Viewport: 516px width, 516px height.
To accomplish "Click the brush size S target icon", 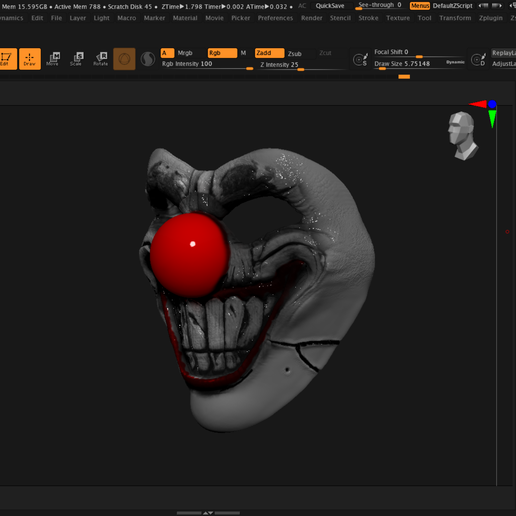I will pos(360,60).
